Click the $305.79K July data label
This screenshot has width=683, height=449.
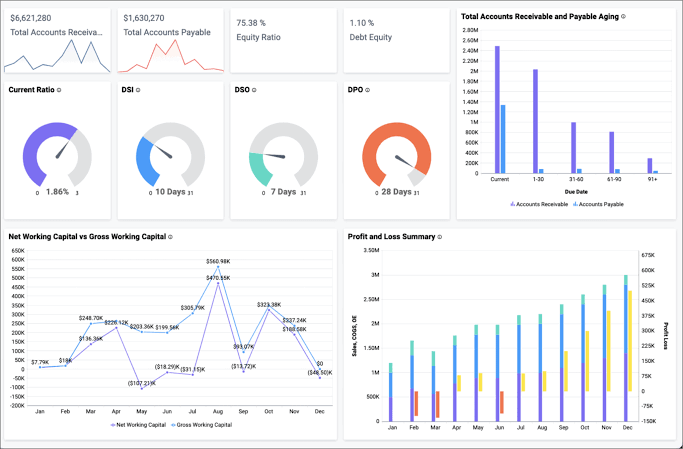point(193,308)
